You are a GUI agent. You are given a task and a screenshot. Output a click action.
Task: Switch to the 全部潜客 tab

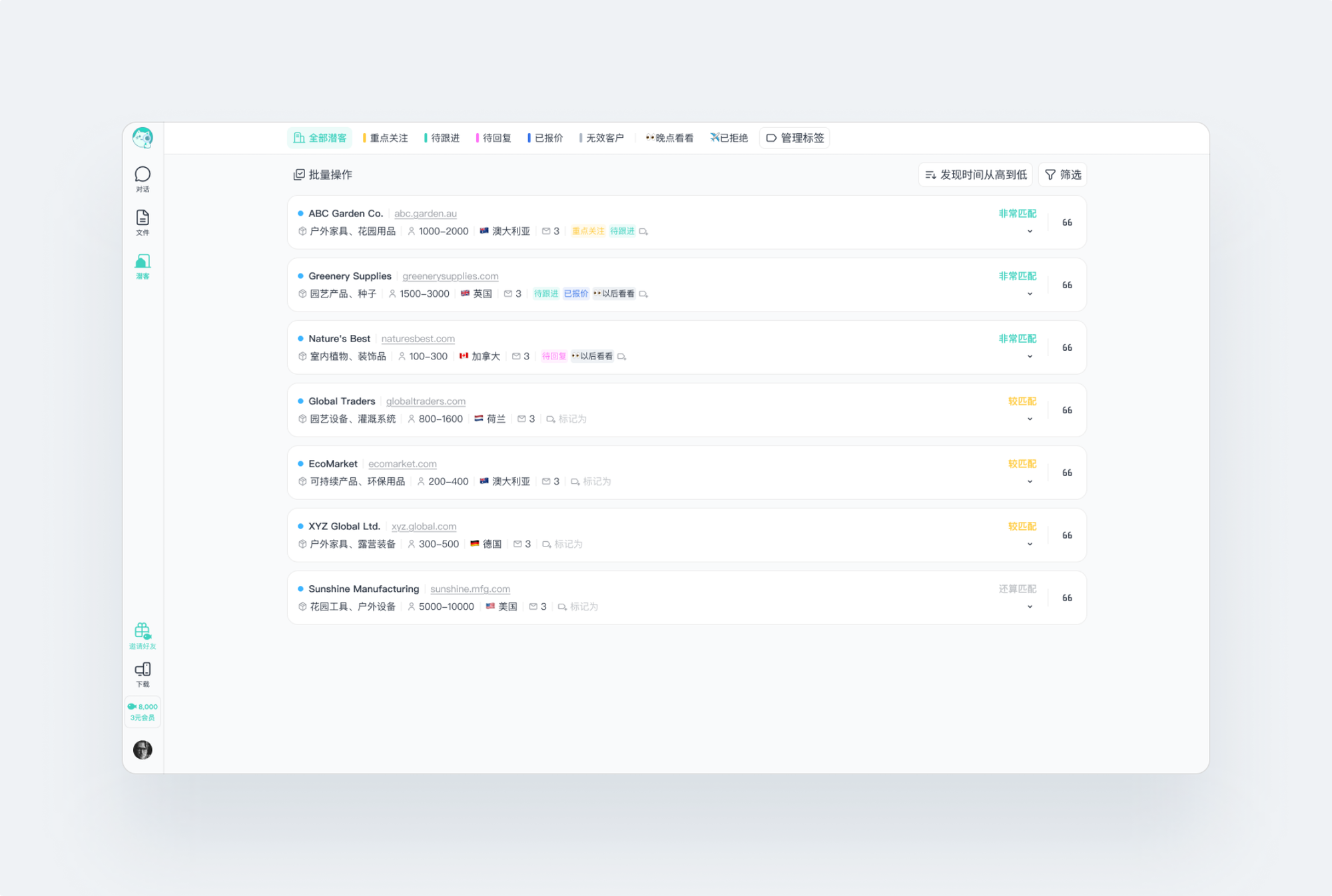click(320, 138)
